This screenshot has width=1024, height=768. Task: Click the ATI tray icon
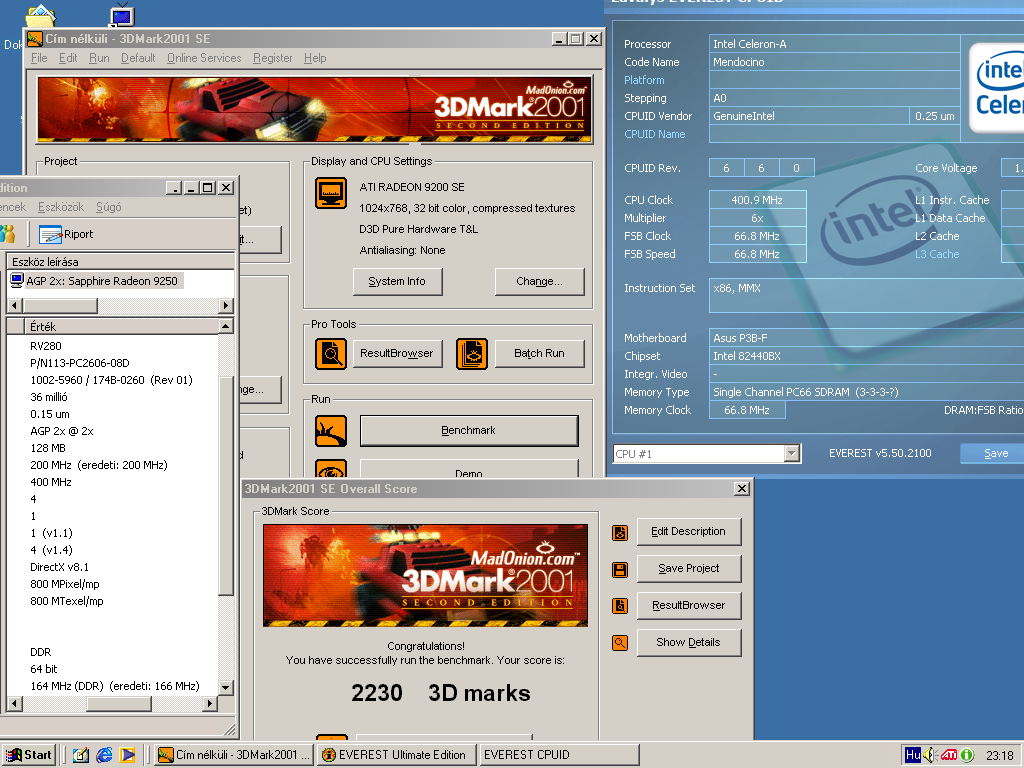[949, 755]
